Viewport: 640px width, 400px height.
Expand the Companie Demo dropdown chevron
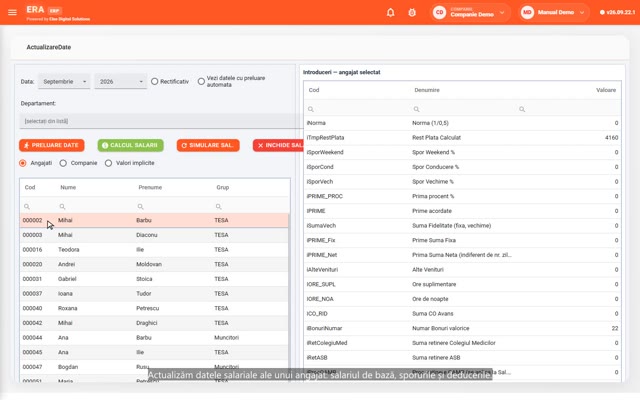click(x=502, y=13)
